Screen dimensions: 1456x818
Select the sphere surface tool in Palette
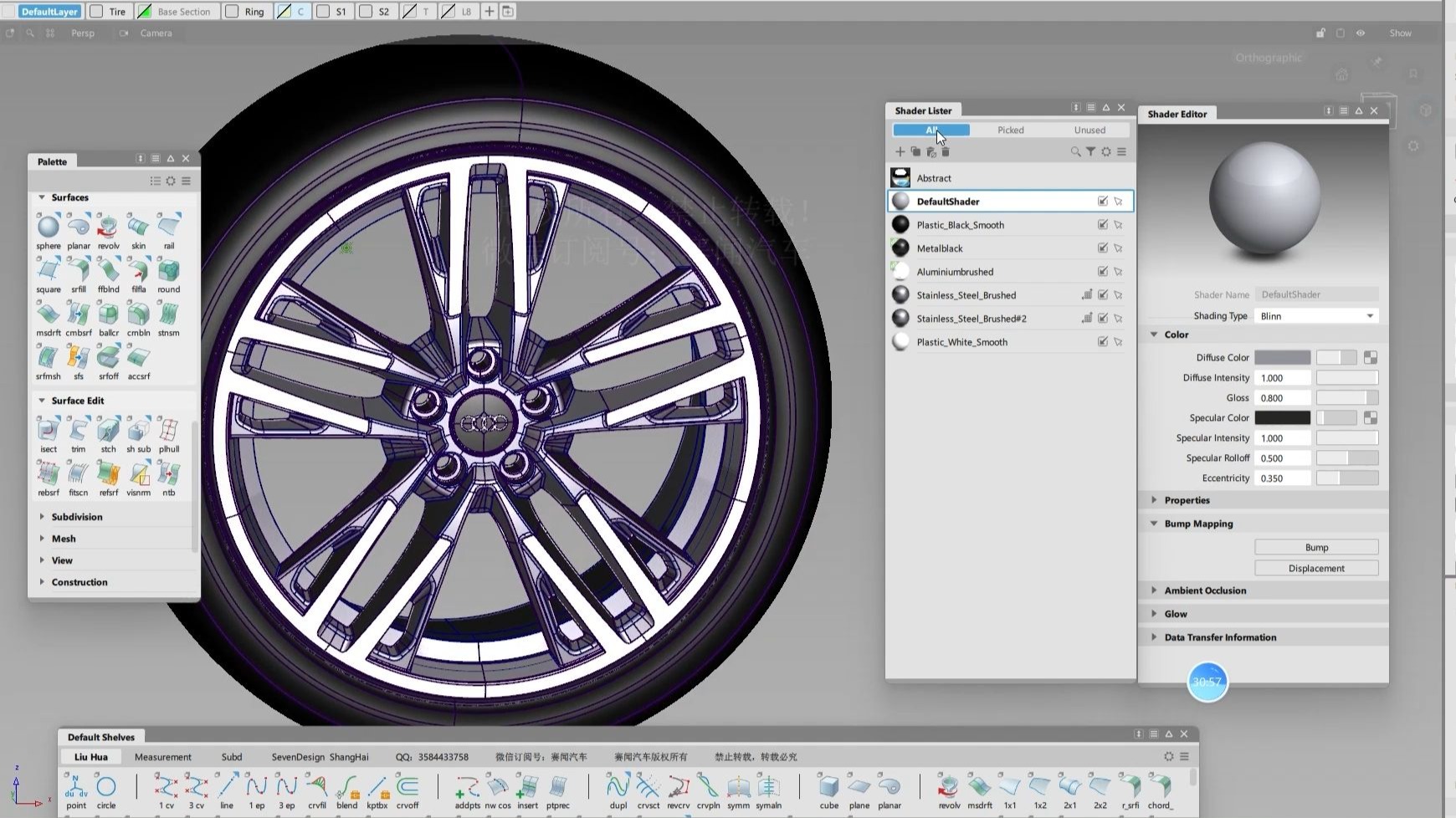click(49, 228)
